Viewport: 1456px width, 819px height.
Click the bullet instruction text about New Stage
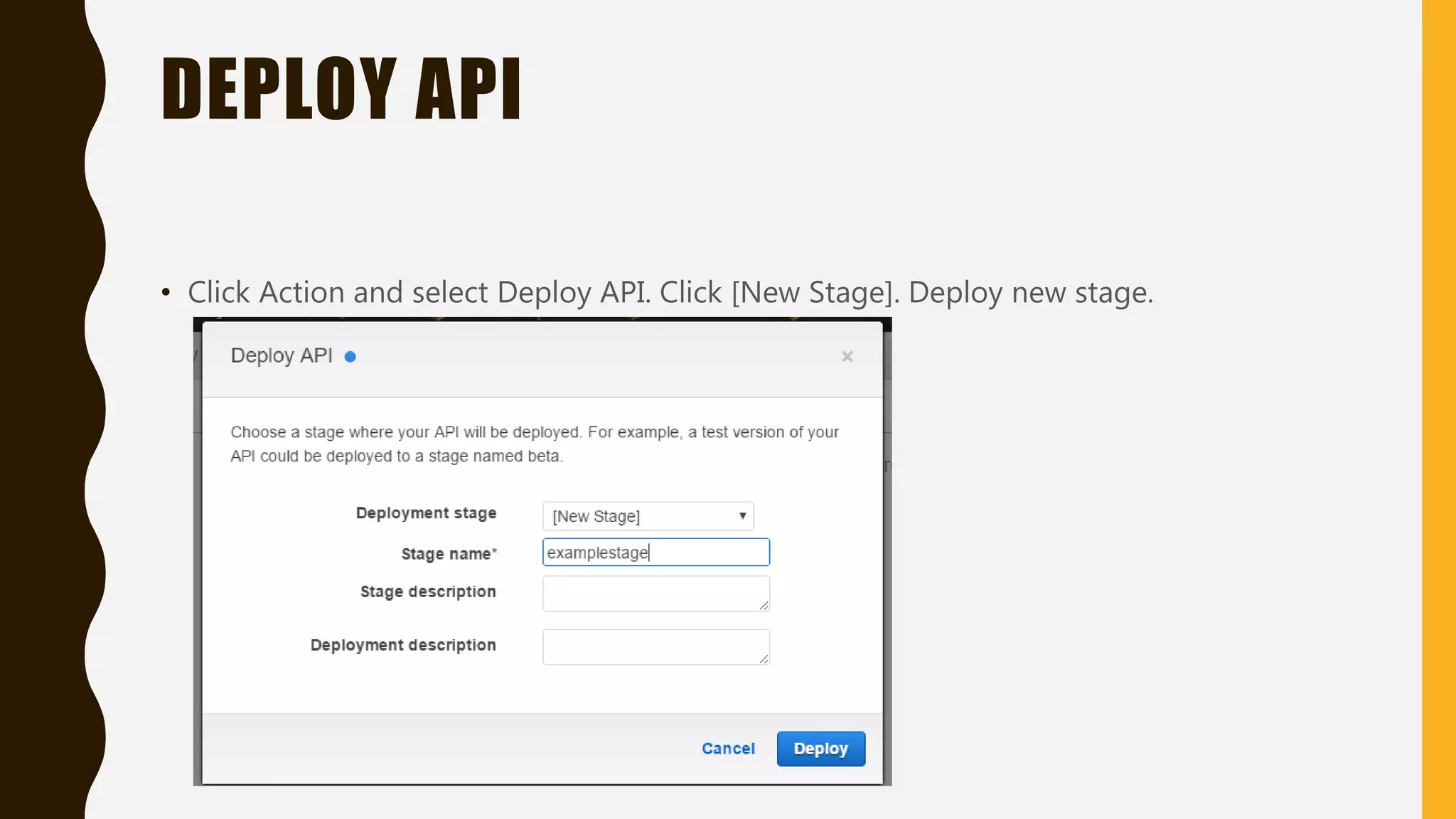670,292
